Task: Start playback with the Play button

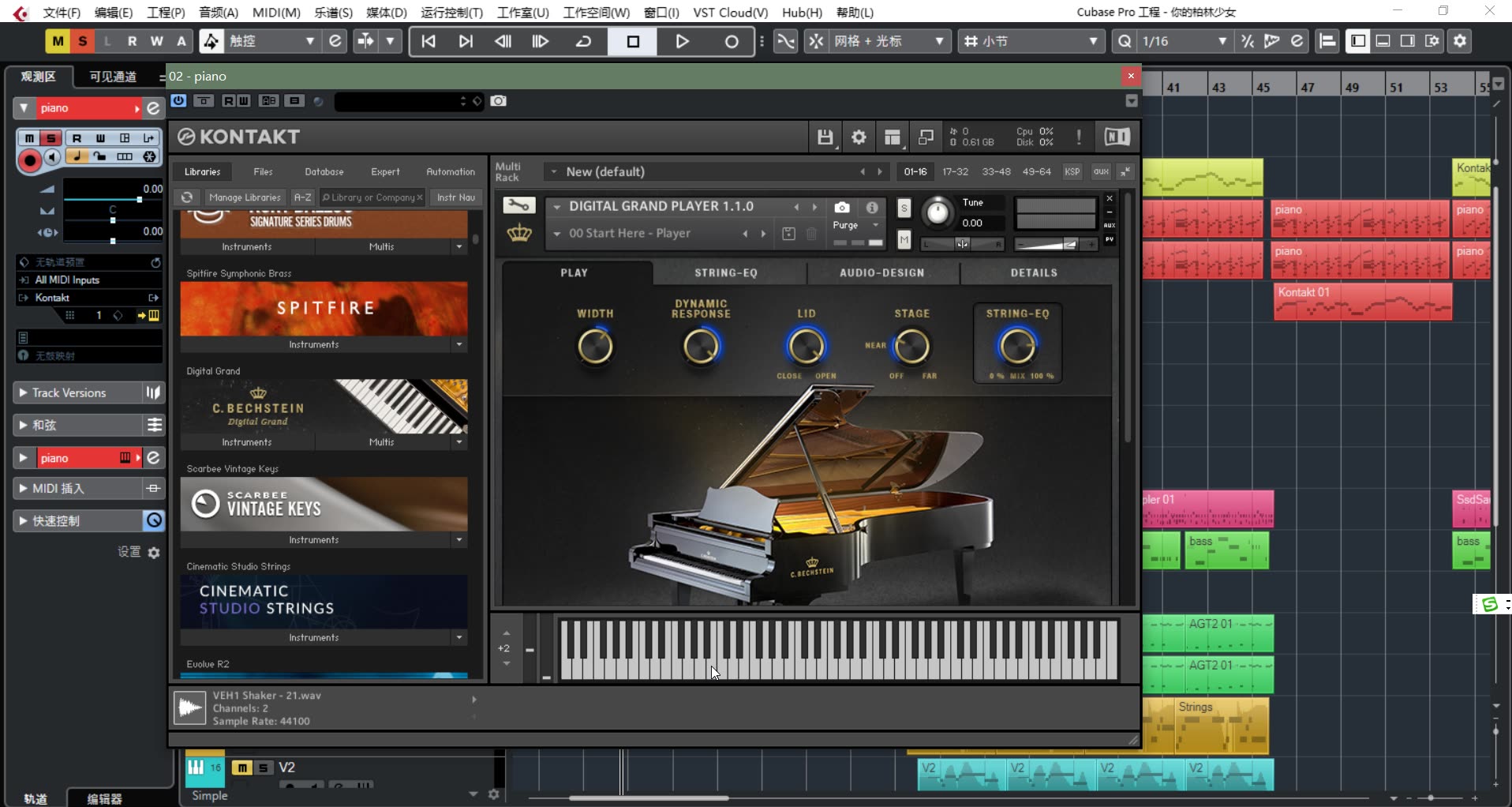Action: (682, 41)
